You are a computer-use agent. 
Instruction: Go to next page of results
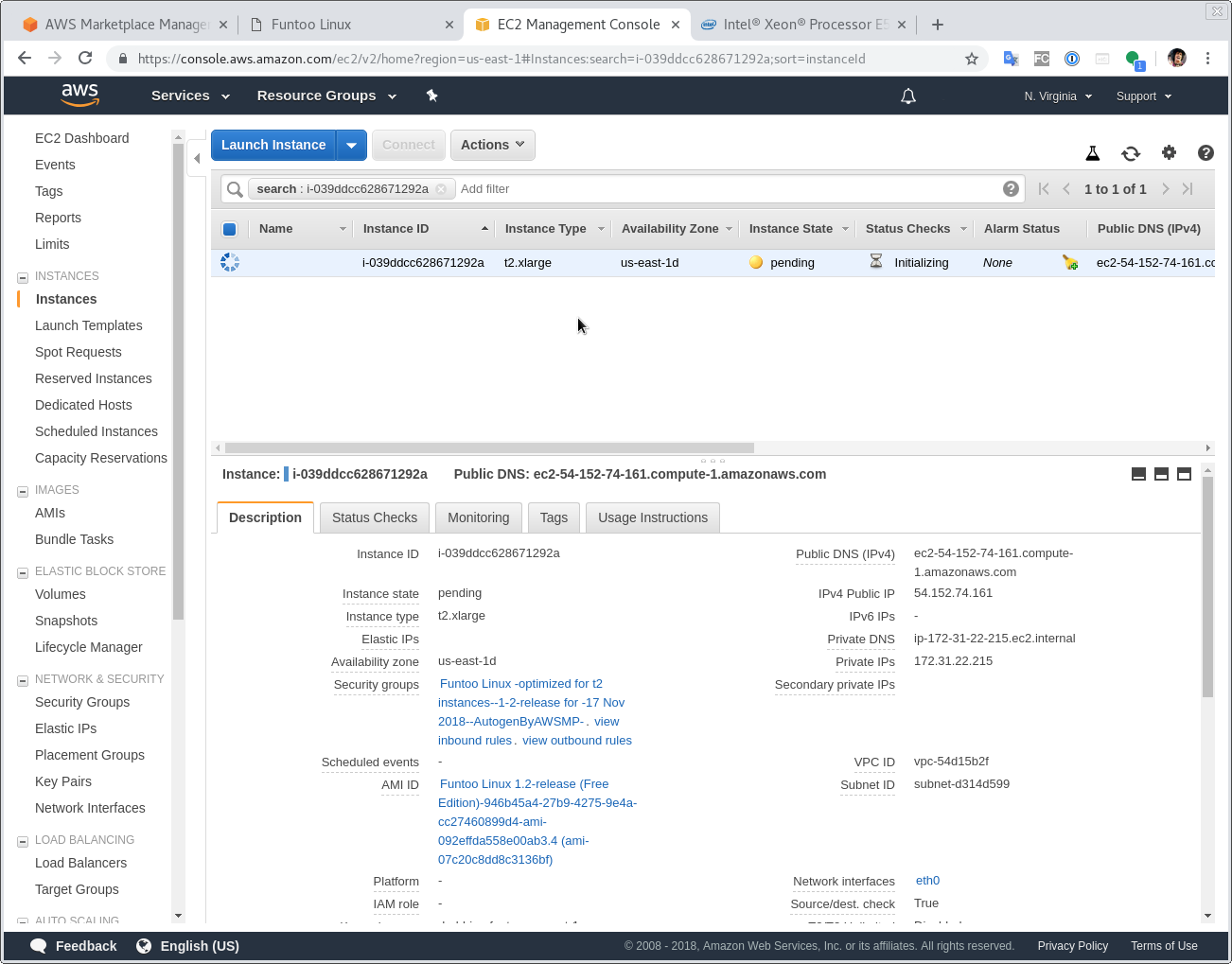click(1165, 189)
